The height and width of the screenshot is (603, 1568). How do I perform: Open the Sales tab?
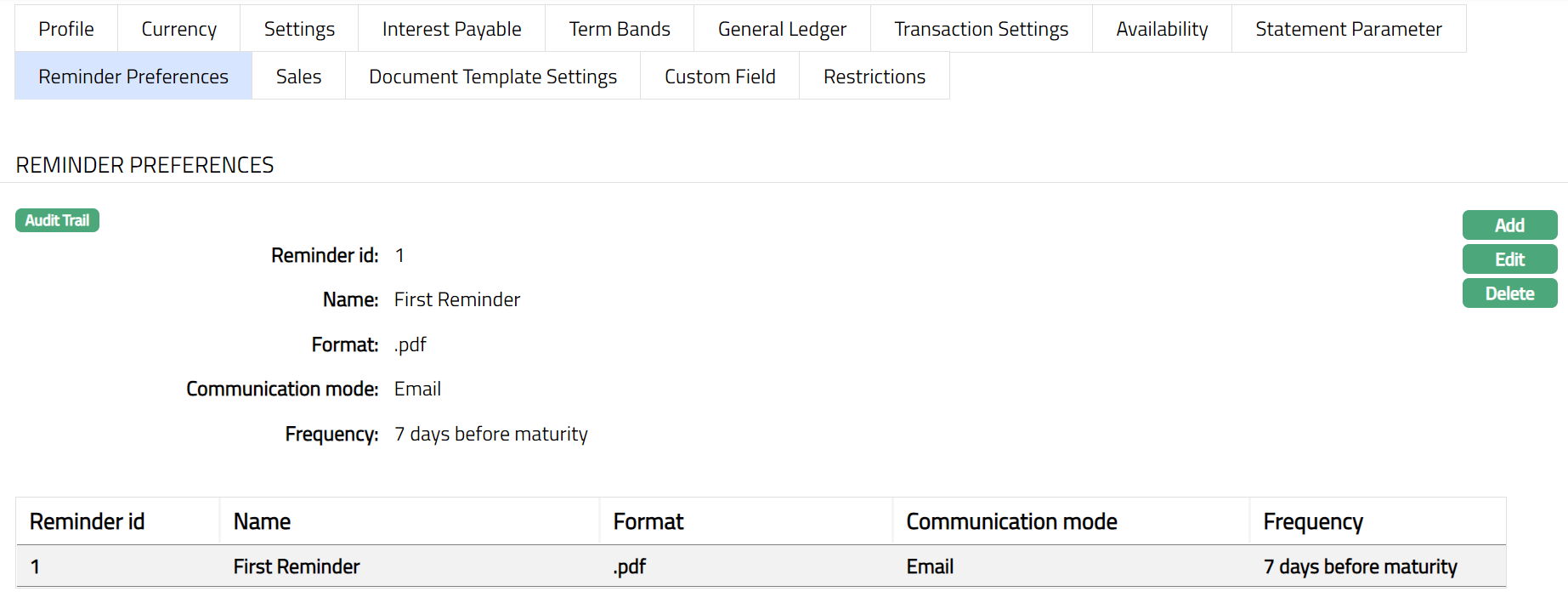point(298,77)
